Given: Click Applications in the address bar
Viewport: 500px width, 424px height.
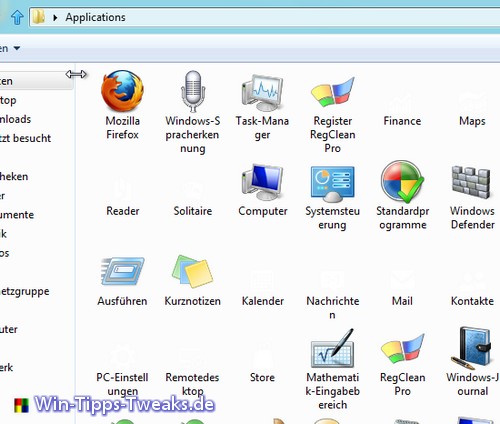Looking at the screenshot, I should pyautogui.click(x=95, y=17).
